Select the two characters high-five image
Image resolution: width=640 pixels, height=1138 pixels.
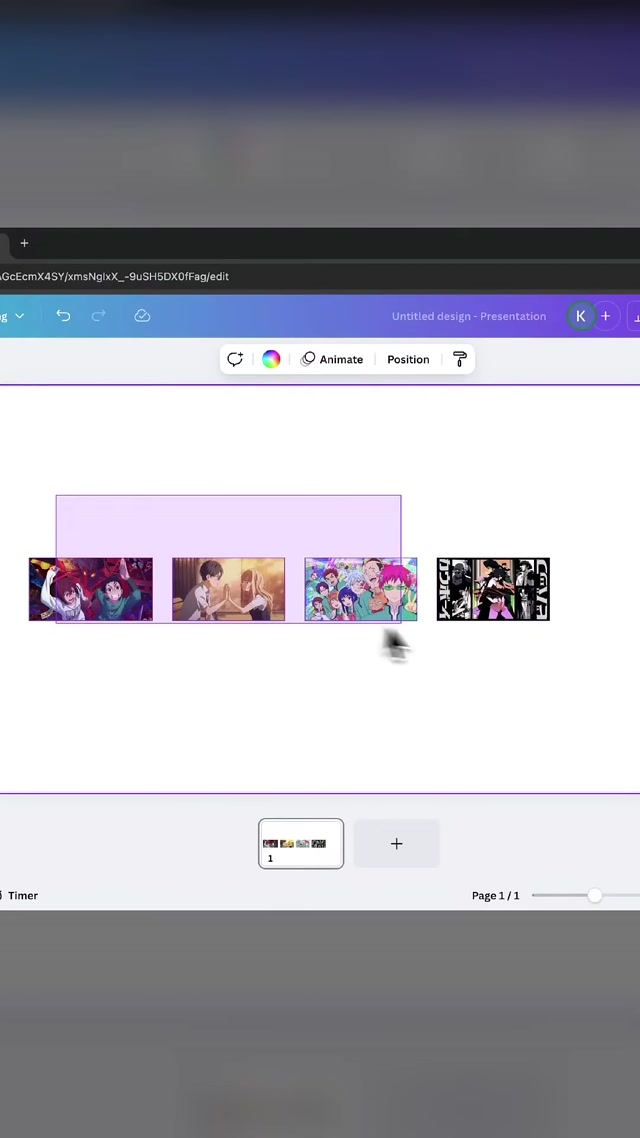point(228,589)
